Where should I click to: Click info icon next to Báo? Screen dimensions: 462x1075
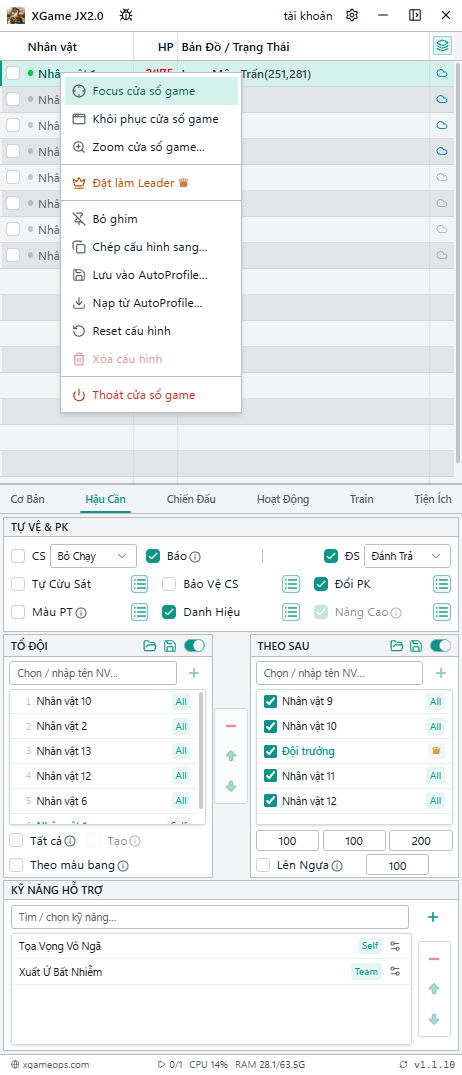point(196,557)
